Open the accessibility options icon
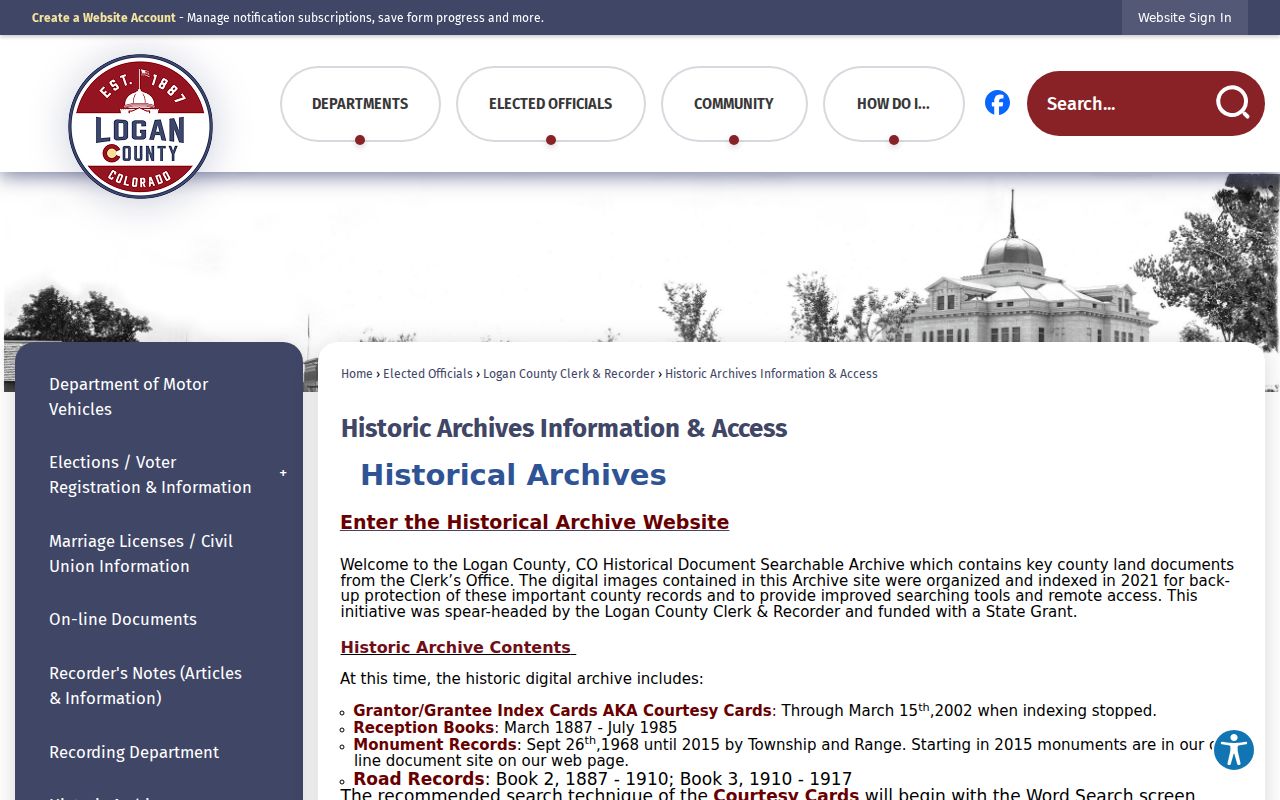The height and width of the screenshot is (800, 1280). [x=1234, y=750]
